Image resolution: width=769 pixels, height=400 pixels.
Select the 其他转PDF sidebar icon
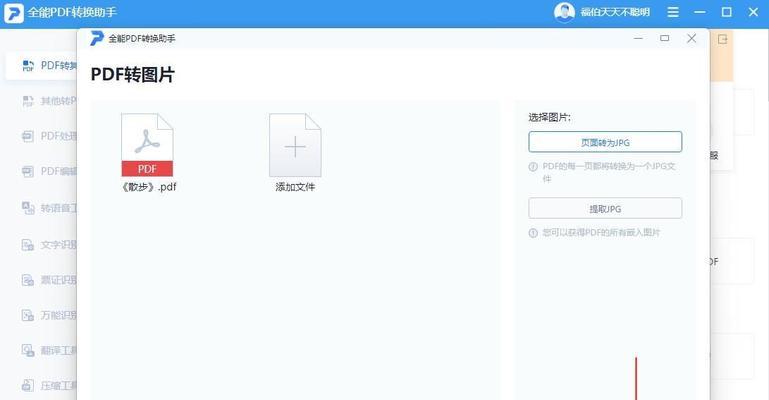(x=28, y=101)
